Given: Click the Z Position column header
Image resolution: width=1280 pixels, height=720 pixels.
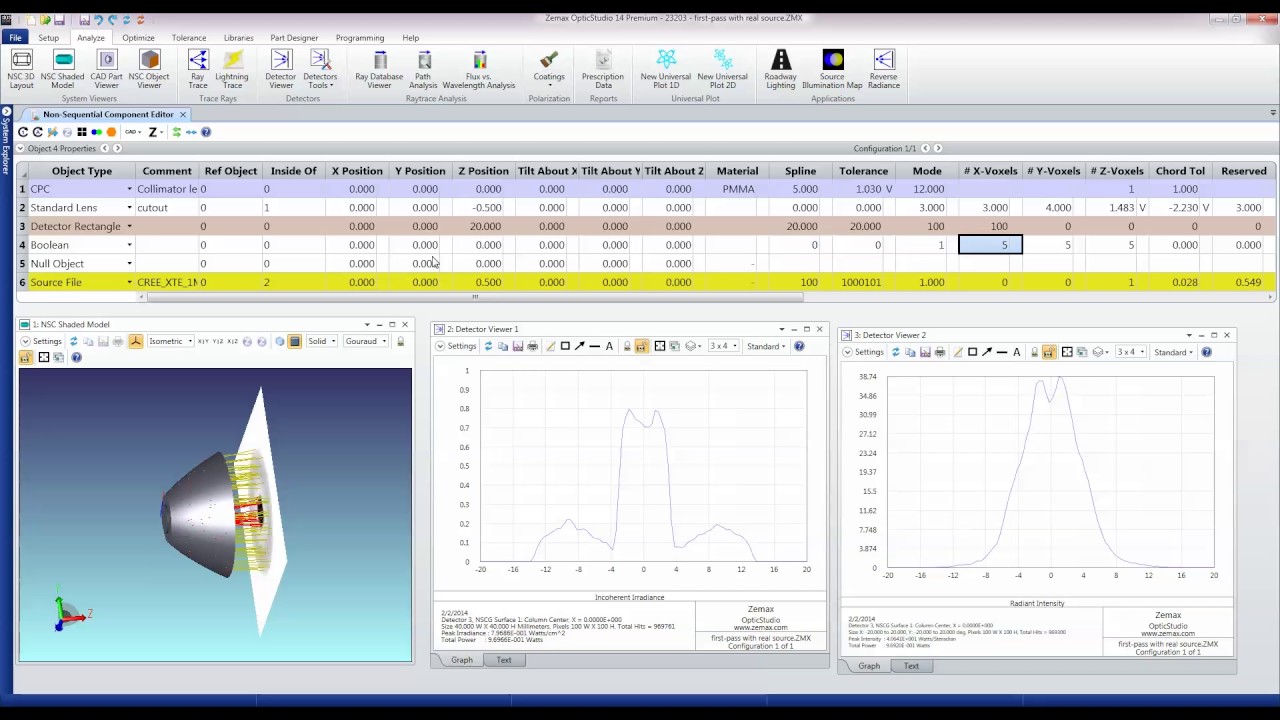Looking at the screenshot, I should (482, 171).
